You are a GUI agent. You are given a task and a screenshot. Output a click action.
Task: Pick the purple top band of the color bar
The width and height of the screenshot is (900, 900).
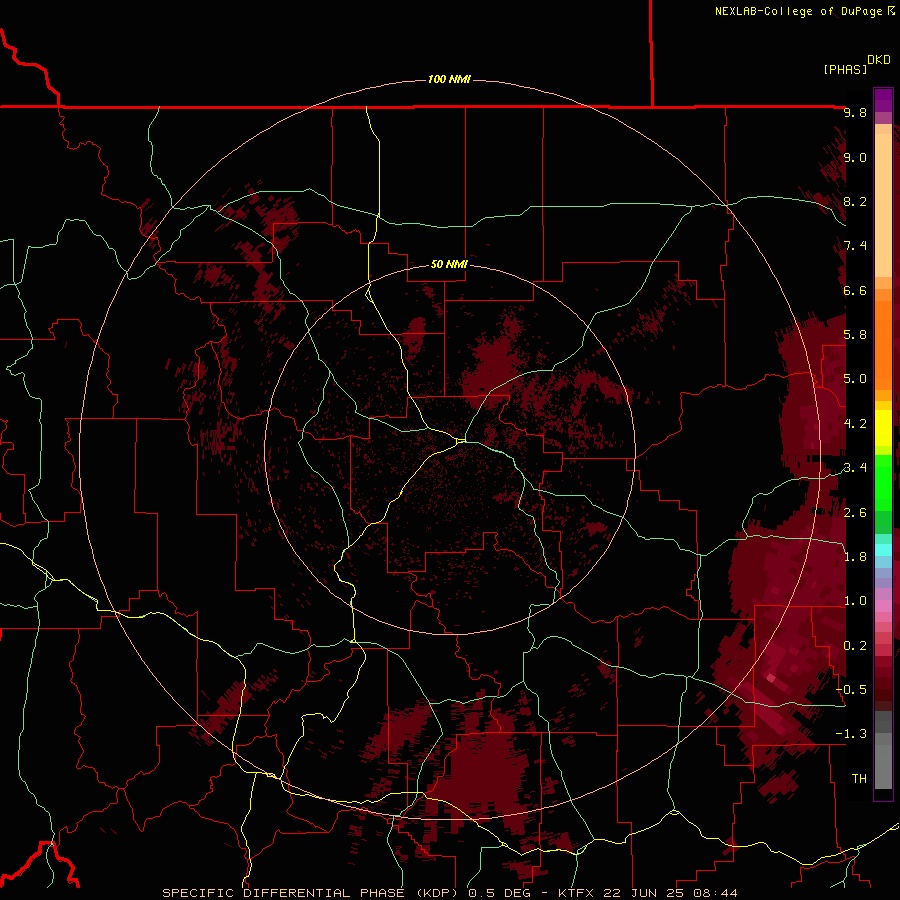pos(883,100)
